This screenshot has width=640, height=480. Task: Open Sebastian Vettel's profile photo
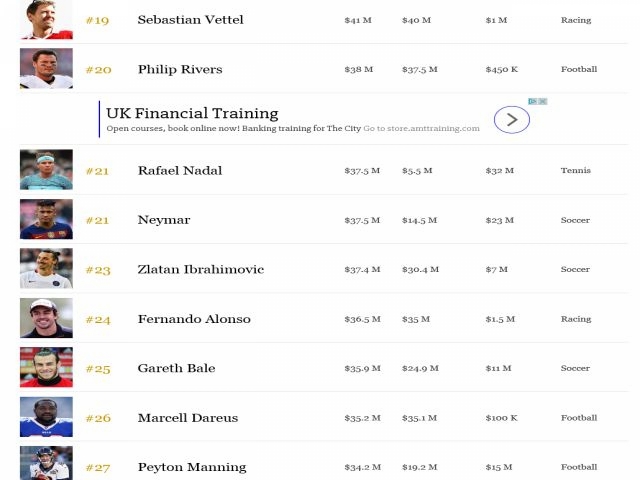coord(46,20)
